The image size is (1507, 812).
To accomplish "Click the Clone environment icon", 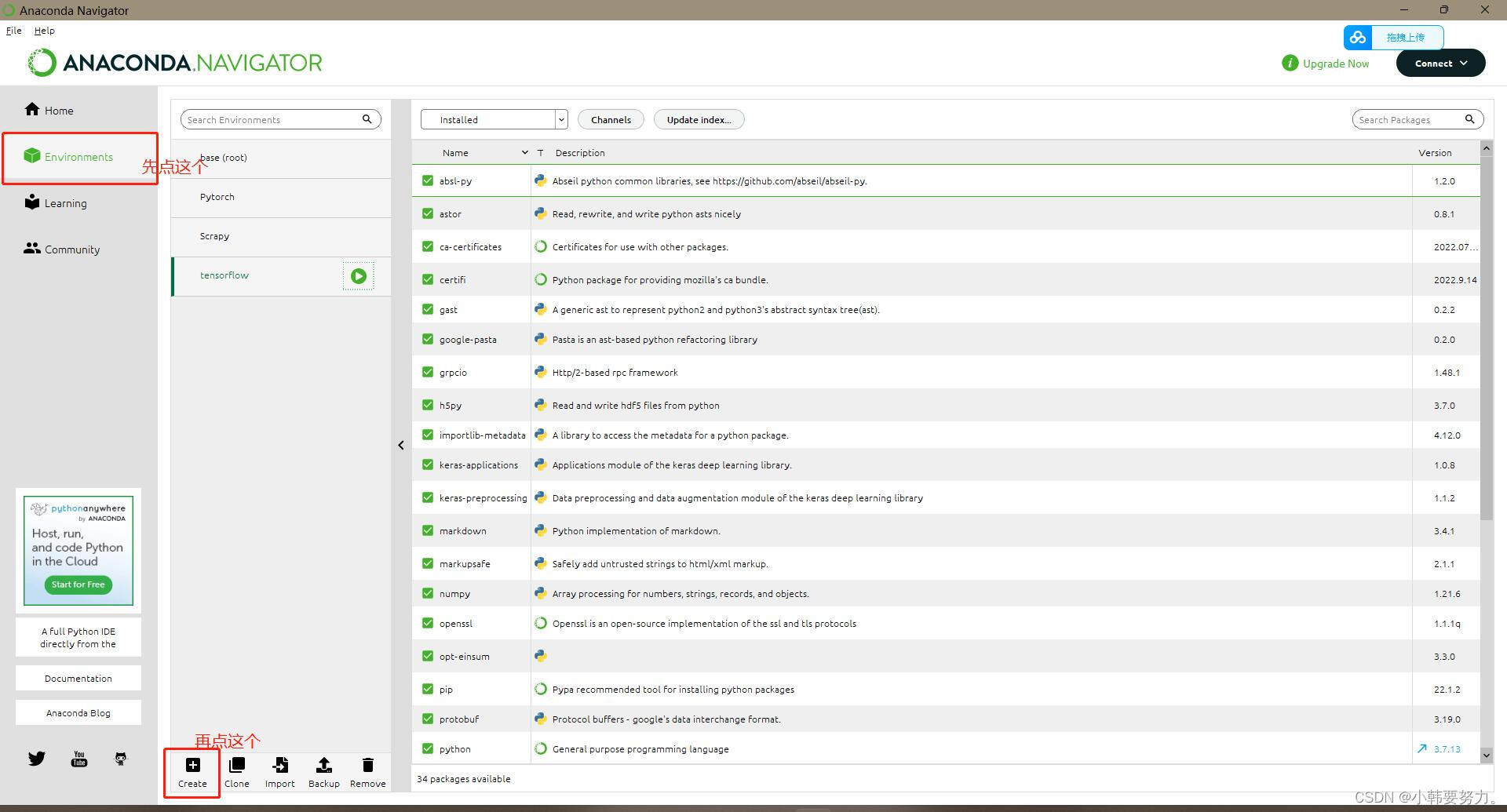I will [x=236, y=765].
